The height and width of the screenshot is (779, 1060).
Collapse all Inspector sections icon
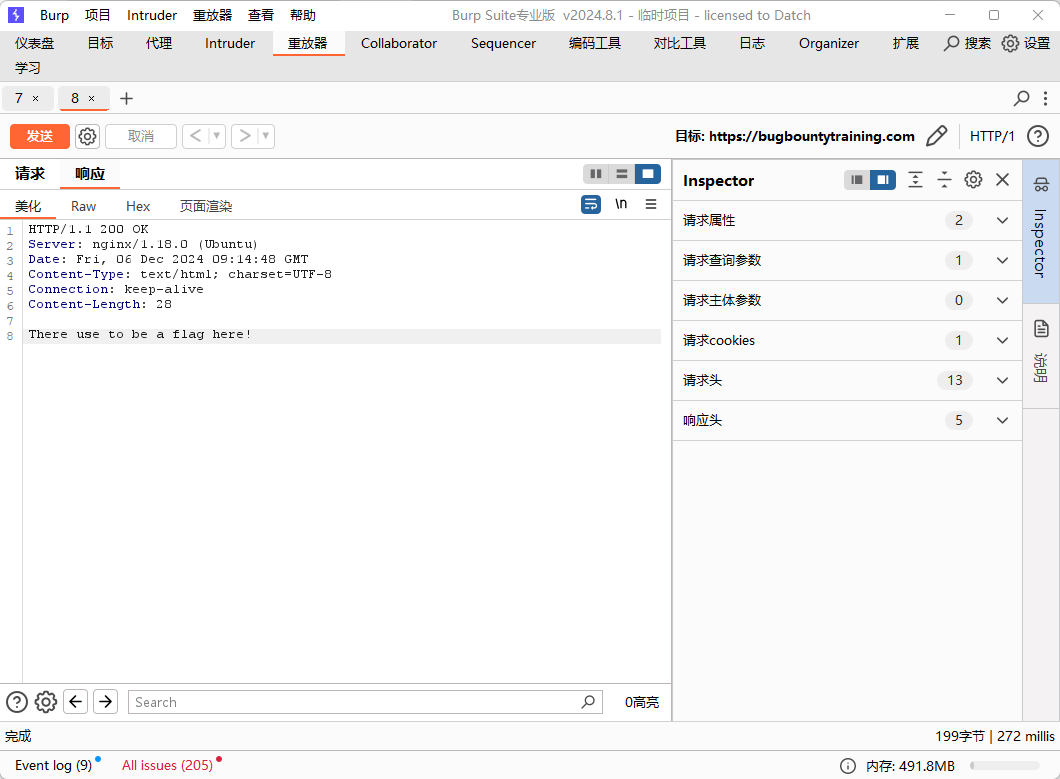(x=944, y=180)
